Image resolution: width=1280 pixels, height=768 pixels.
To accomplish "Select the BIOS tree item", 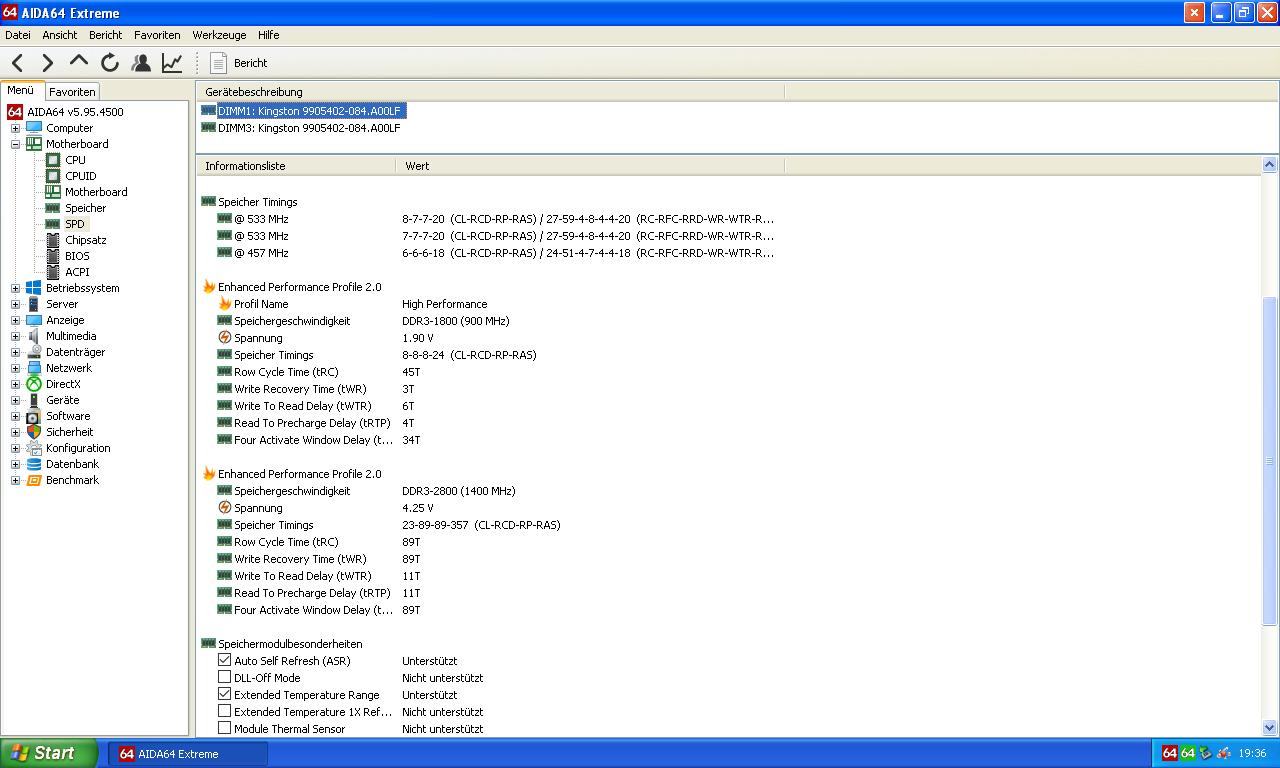I will click(x=77, y=256).
